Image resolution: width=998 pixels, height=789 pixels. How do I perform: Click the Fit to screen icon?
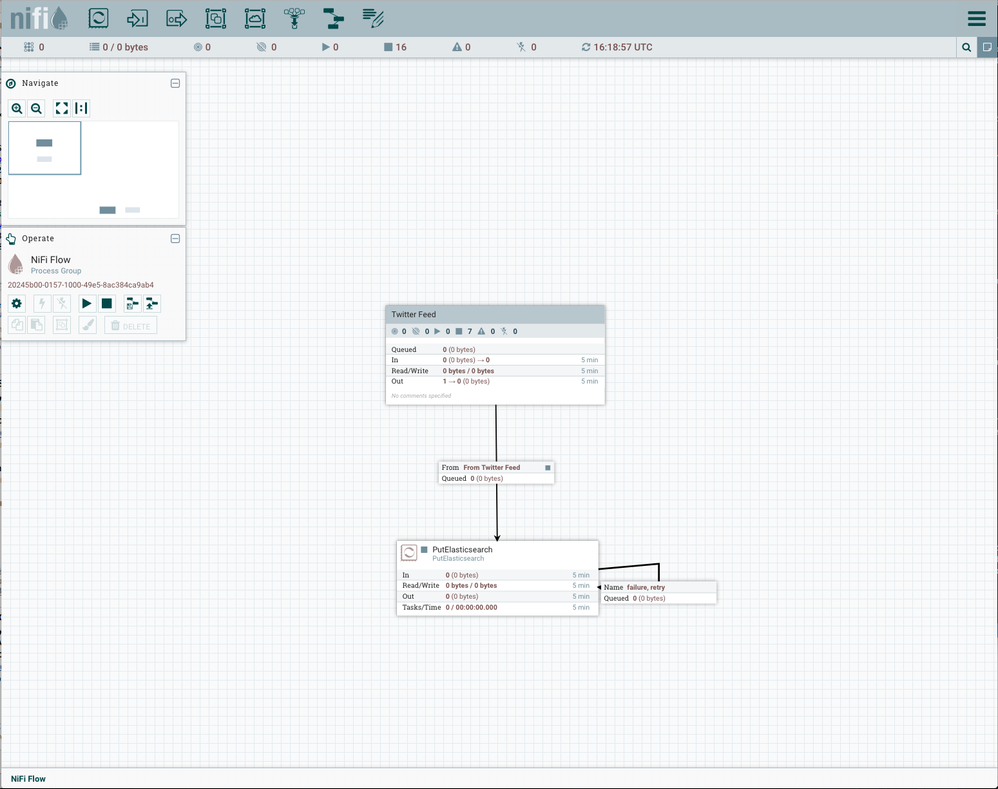62,108
